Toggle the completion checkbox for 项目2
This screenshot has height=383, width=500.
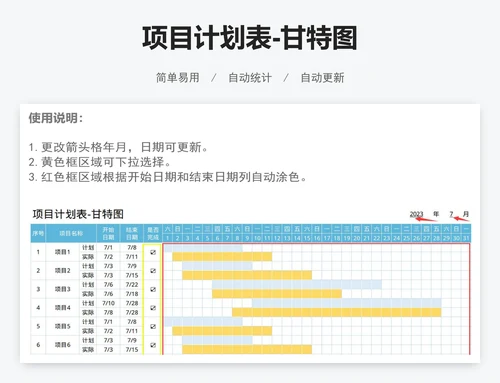click(153, 271)
